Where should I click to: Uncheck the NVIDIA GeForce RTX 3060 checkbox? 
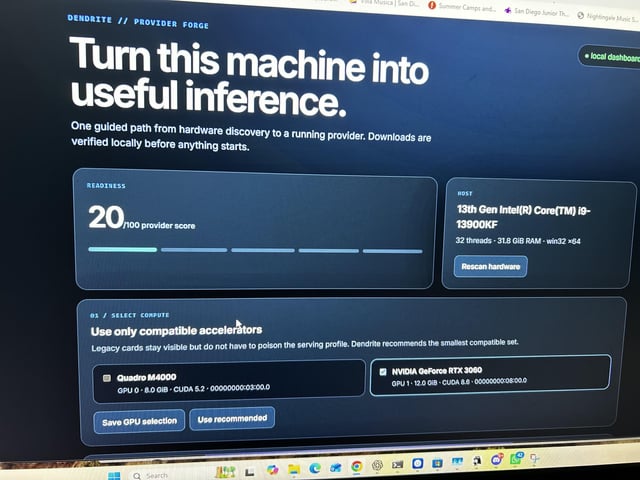coord(383,371)
